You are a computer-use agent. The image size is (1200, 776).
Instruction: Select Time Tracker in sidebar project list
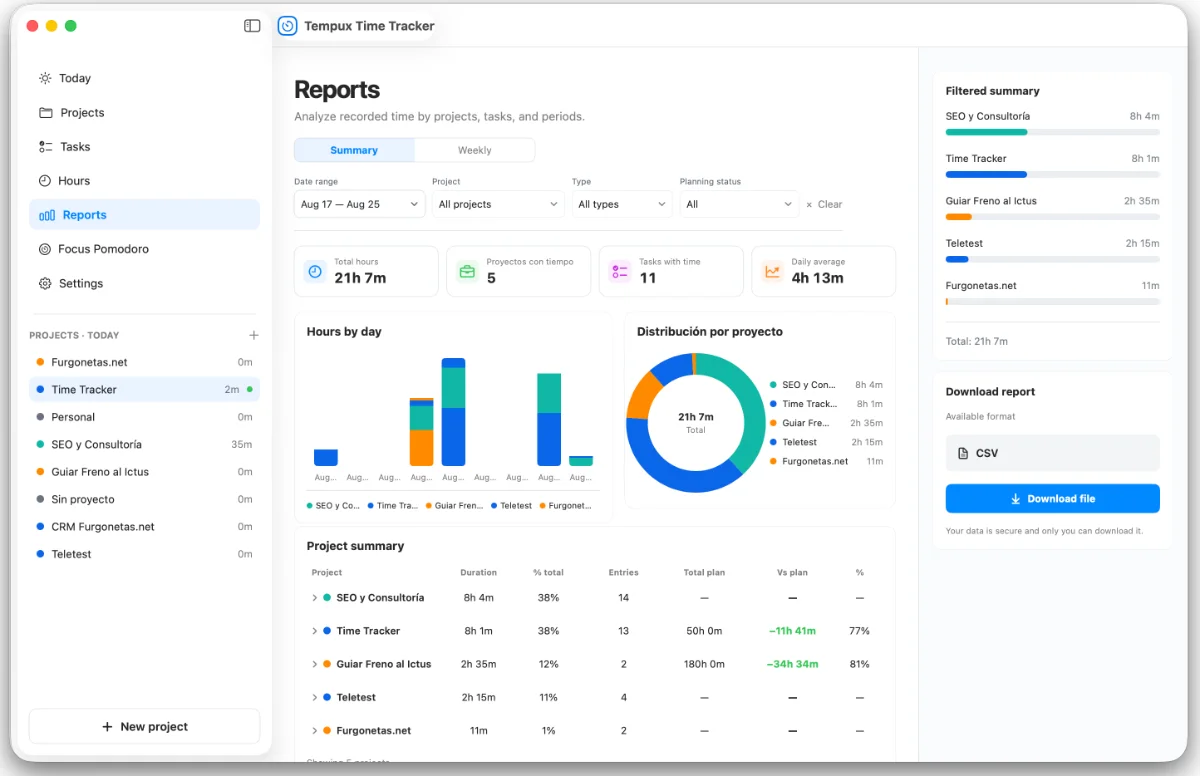coord(144,389)
